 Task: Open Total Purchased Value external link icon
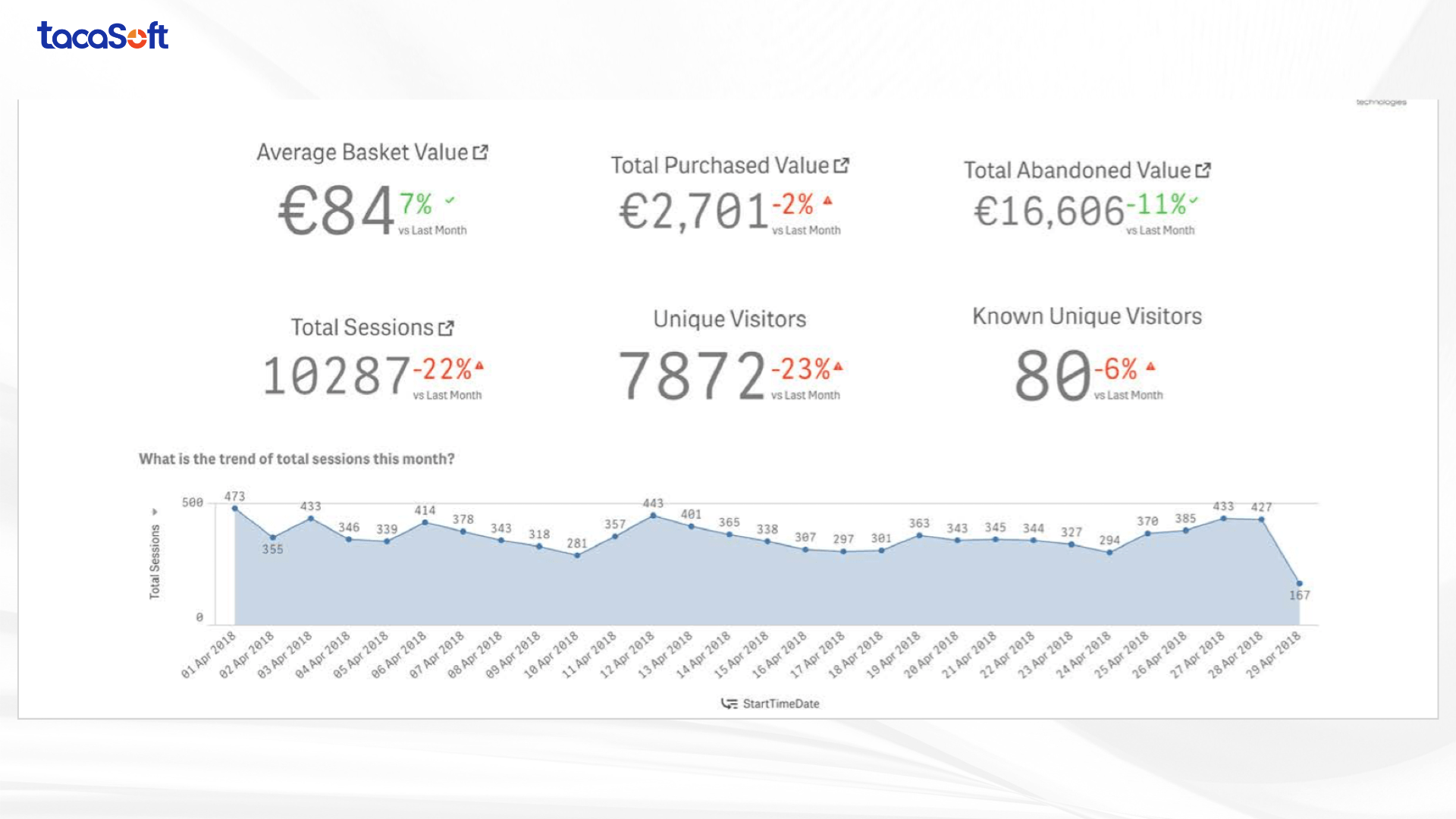(x=841, y=165)
